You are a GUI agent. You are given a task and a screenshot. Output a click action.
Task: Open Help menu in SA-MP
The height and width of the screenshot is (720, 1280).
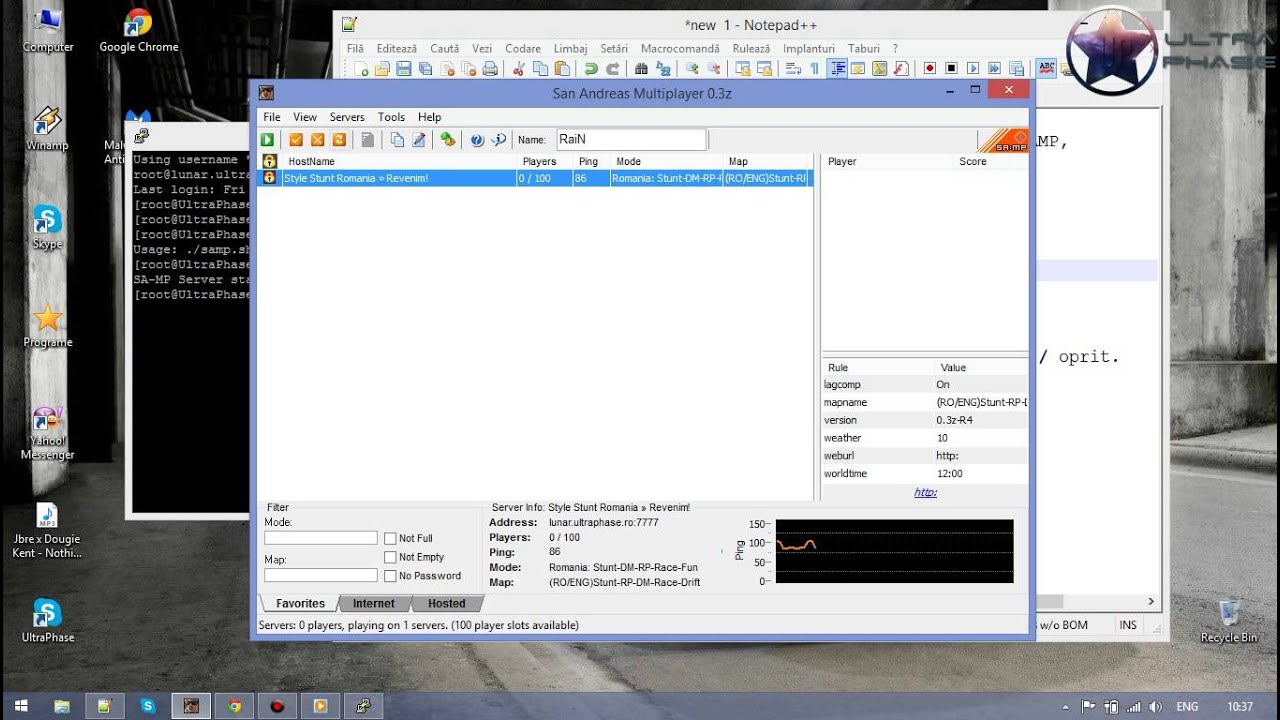click(x=429, y=117)
